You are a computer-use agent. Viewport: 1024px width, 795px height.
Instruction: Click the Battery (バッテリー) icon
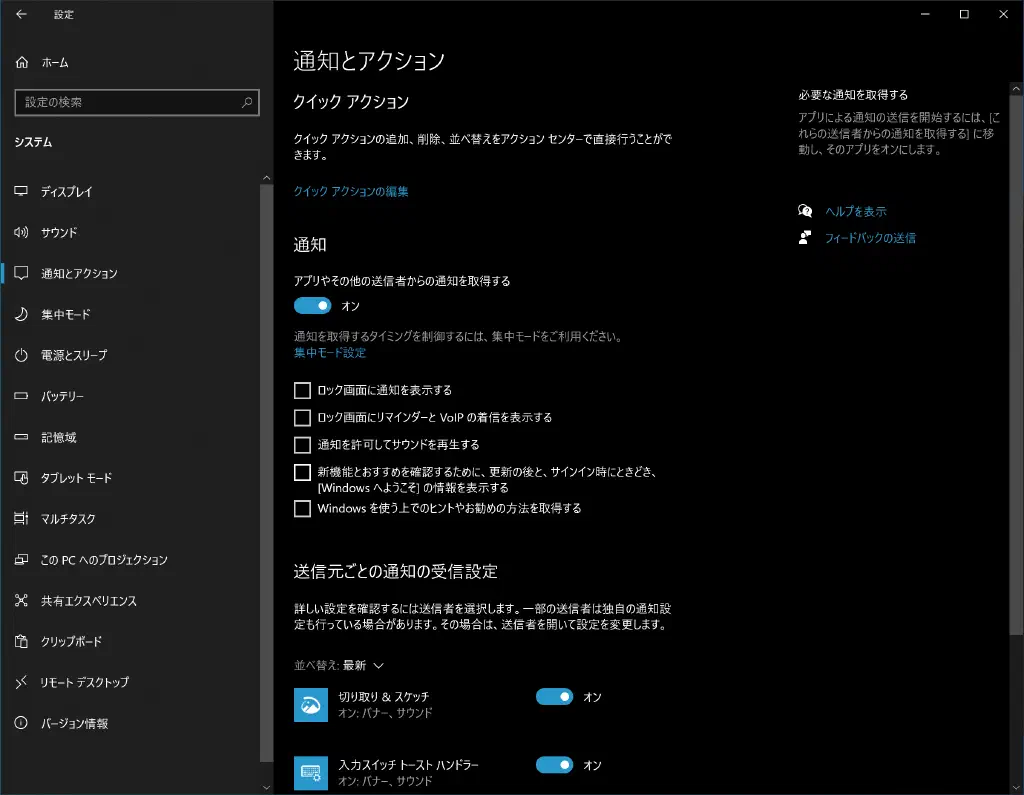[x=21, y=396]
